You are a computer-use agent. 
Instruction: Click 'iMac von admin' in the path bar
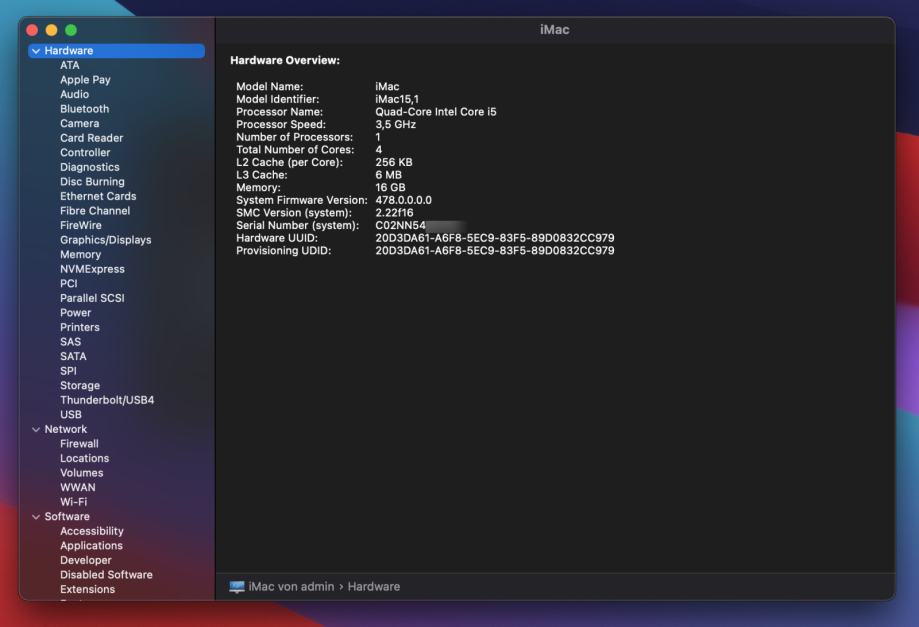[291, 587]
